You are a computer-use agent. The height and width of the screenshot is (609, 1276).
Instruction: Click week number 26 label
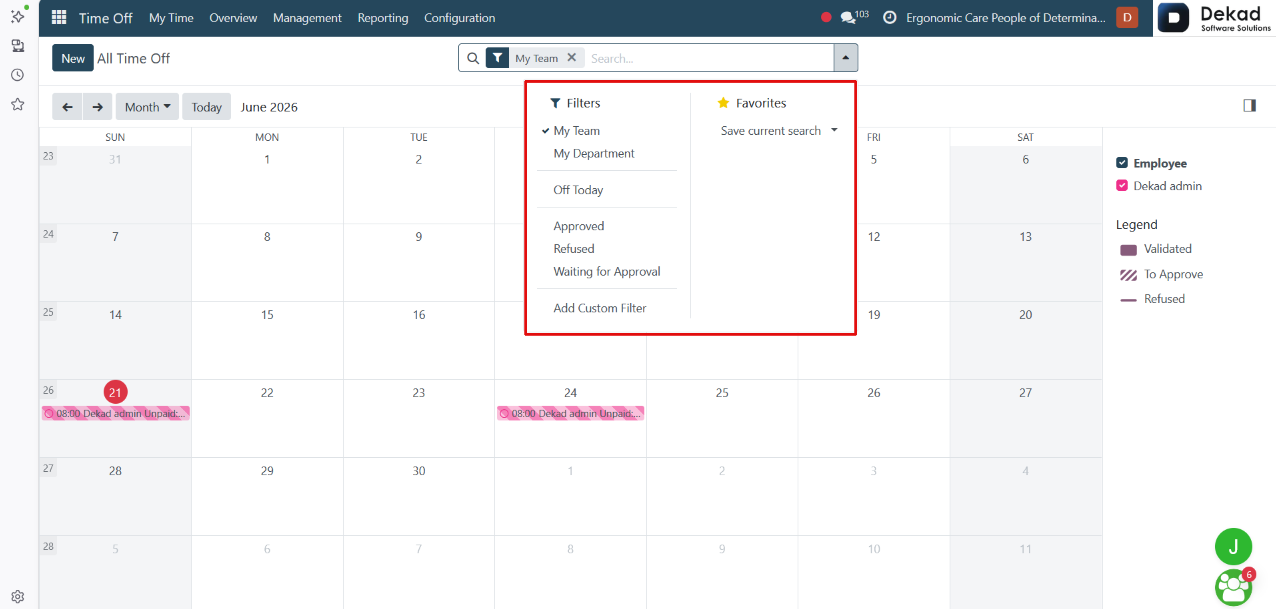click(48, 390)
